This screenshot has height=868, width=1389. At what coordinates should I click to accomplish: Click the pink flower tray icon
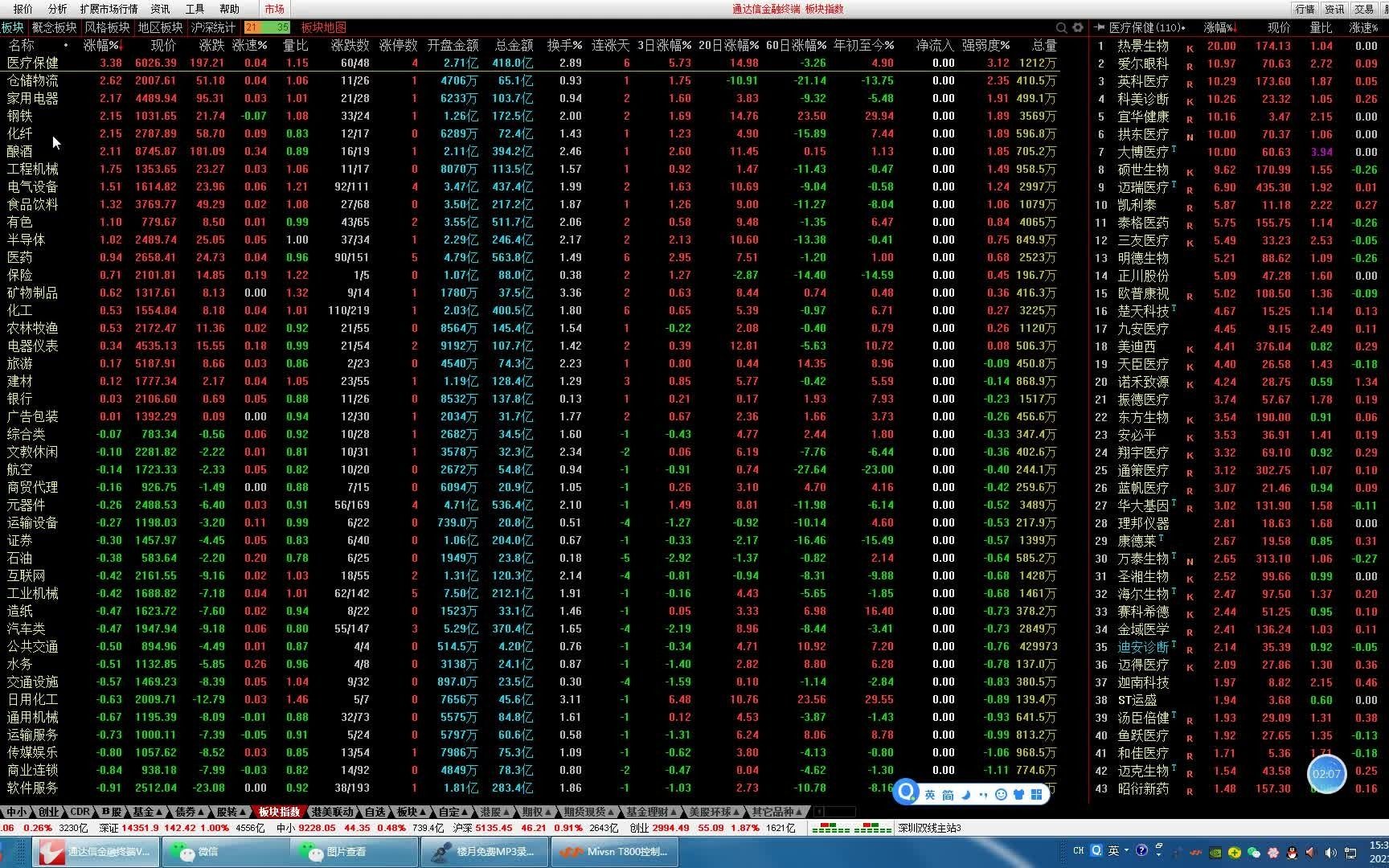coord(1272,852)
